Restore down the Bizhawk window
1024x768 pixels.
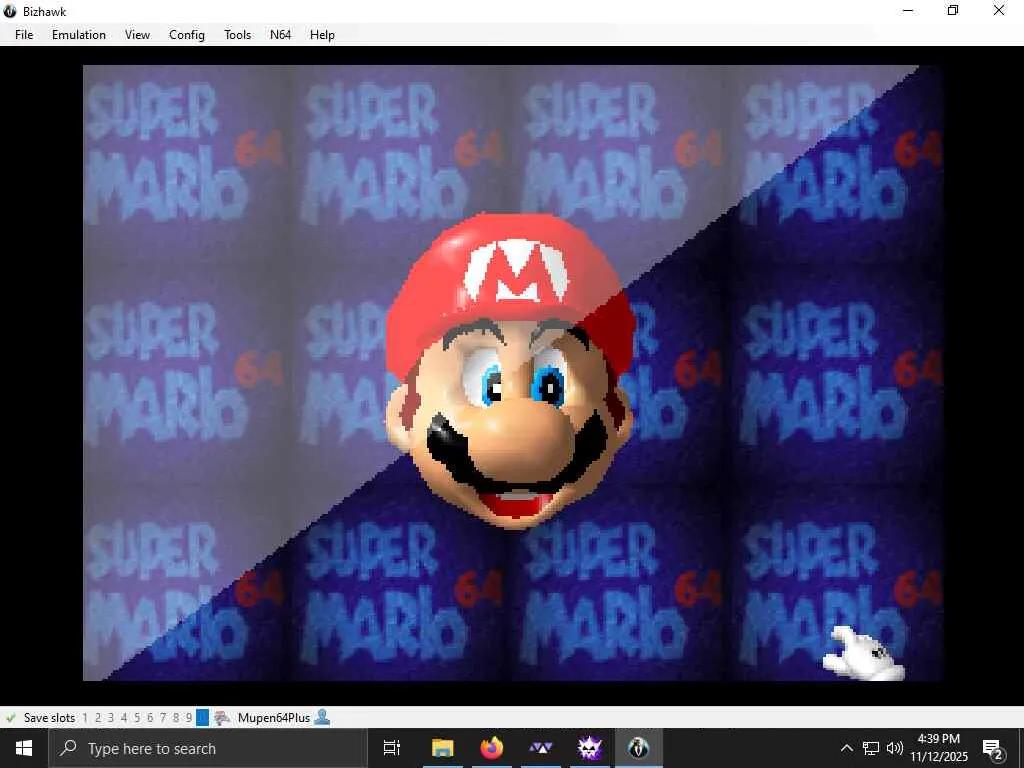coord(953,11)
